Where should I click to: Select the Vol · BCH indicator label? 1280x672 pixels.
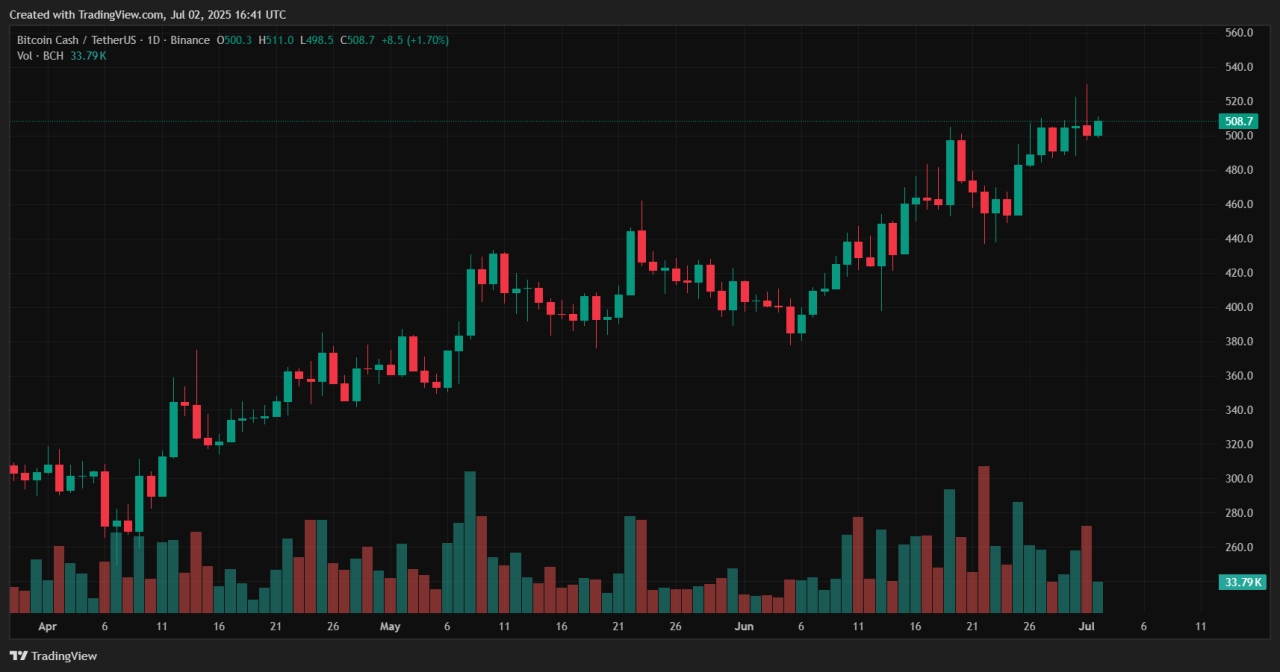point(40,56)
